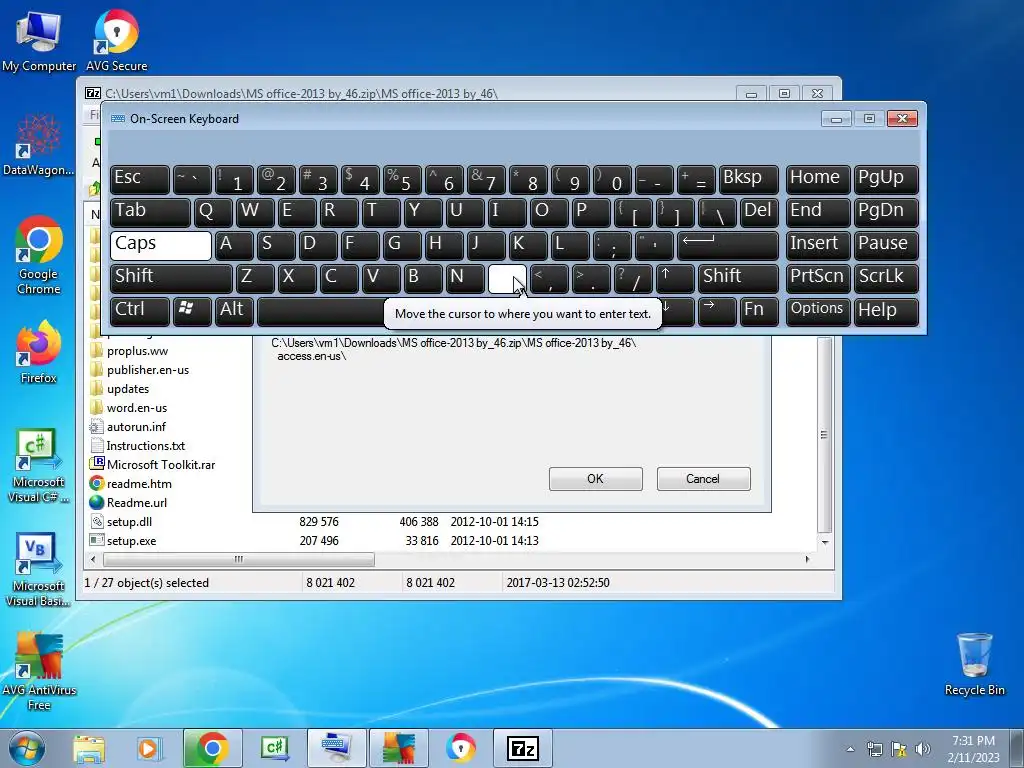Show hidden tray icons arrow
The height and width of the screenshot is (768, 1024).
(x=850, y=749)
